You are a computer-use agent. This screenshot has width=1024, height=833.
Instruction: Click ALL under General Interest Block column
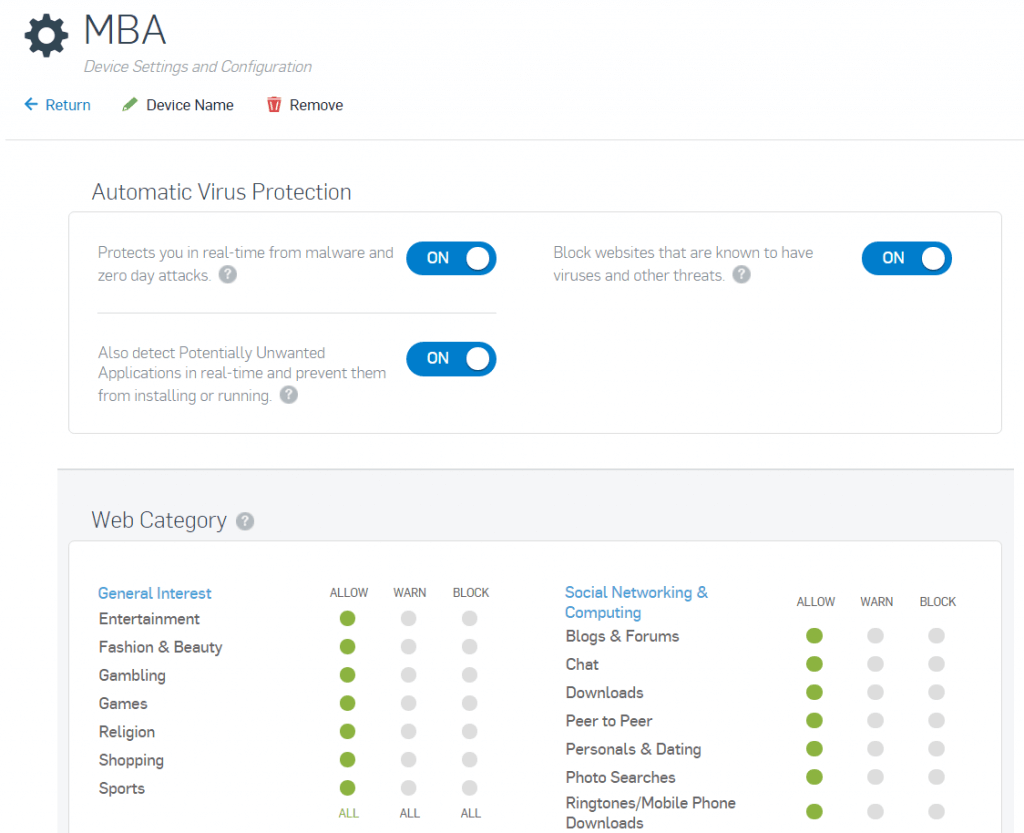click(x=470, y=813)
